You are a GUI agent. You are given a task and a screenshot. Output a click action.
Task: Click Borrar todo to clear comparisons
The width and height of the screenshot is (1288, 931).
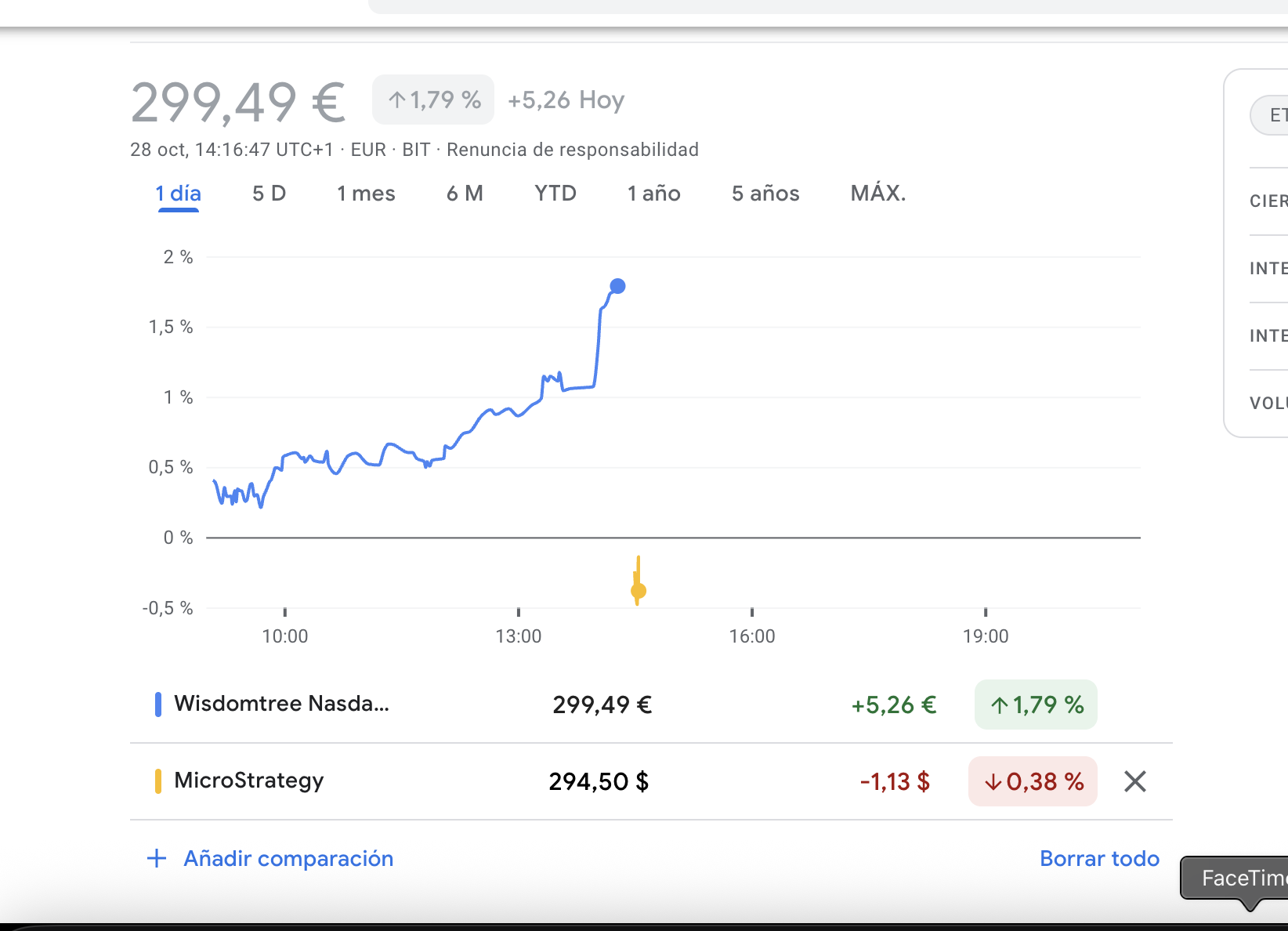1099,858
